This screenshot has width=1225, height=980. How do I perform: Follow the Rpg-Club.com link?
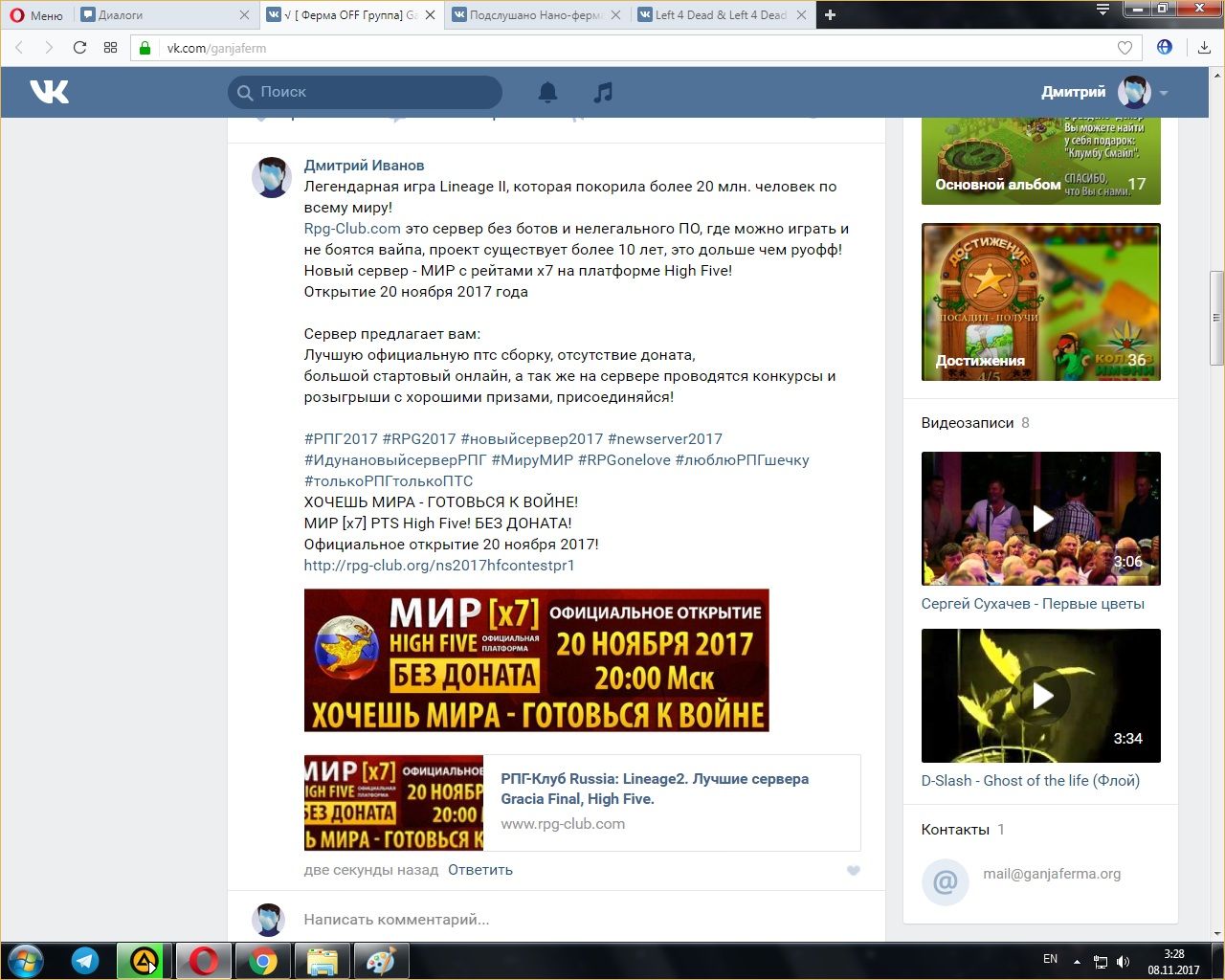352,229
